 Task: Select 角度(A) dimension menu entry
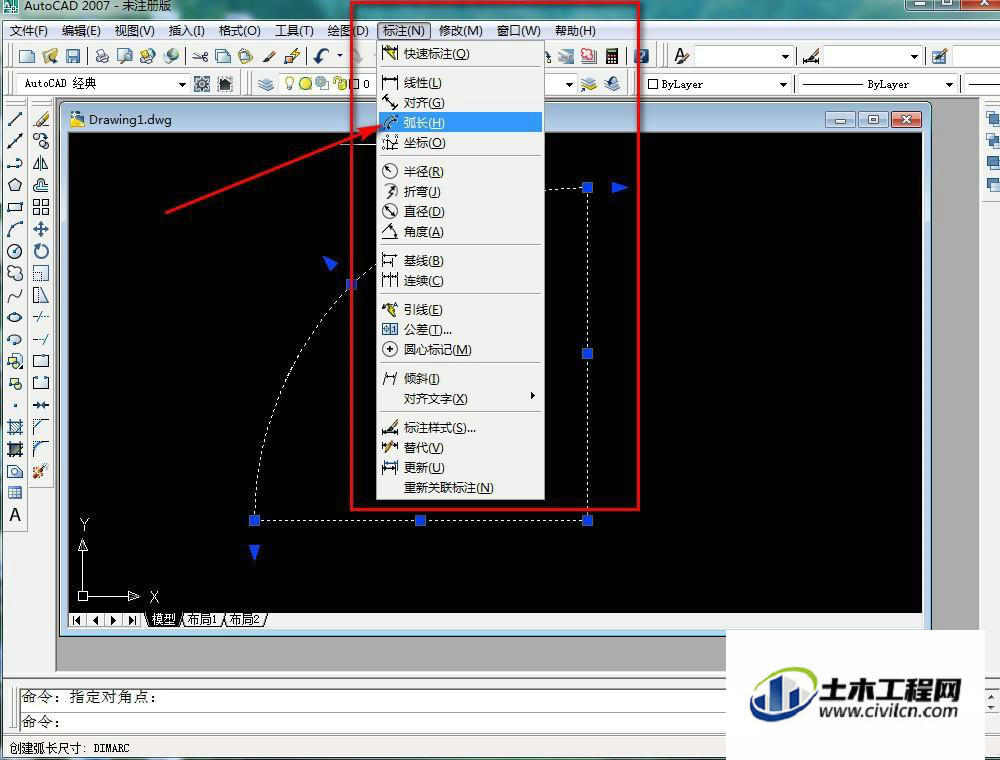tap(460, 231)
